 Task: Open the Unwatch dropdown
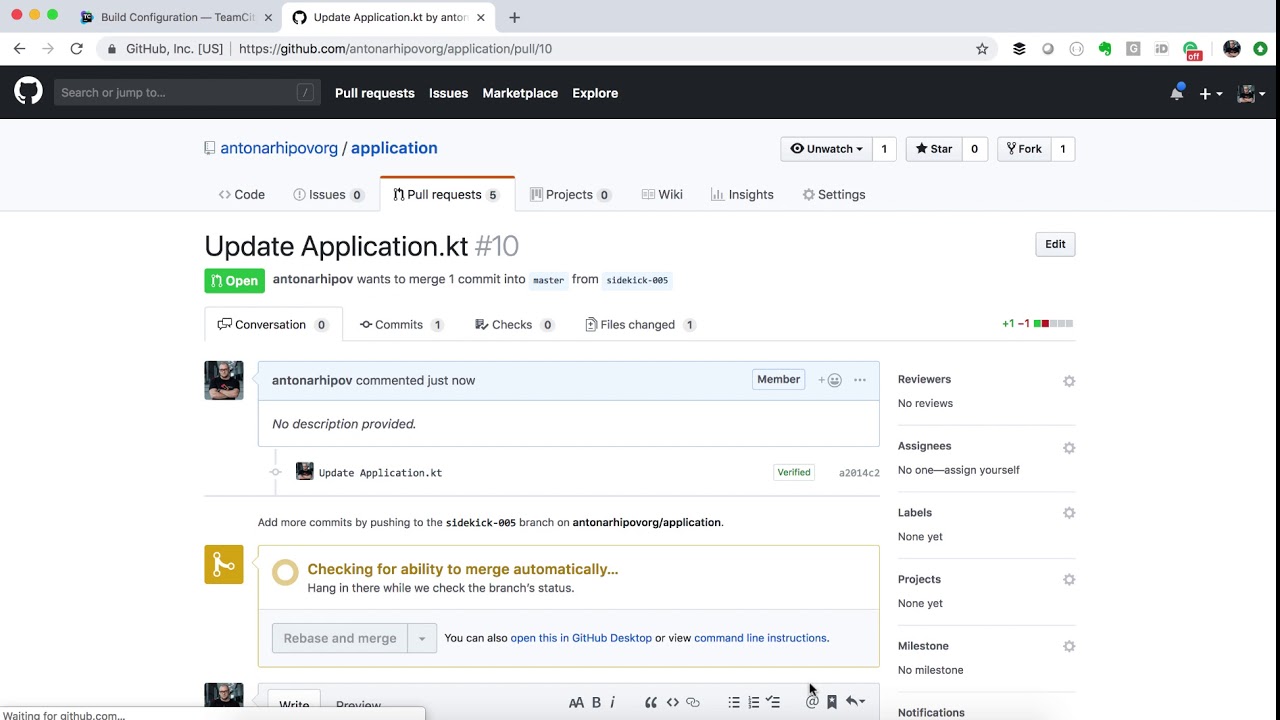point(826,149)
